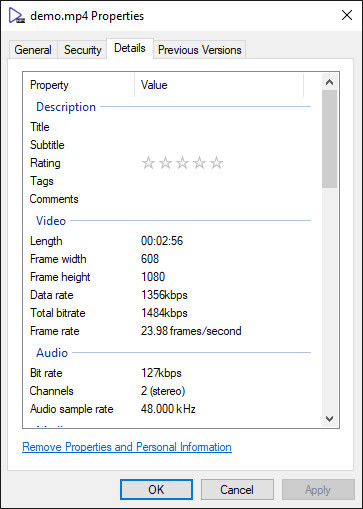Click the 48.000 kHz sample rate value

coord(168,409)
